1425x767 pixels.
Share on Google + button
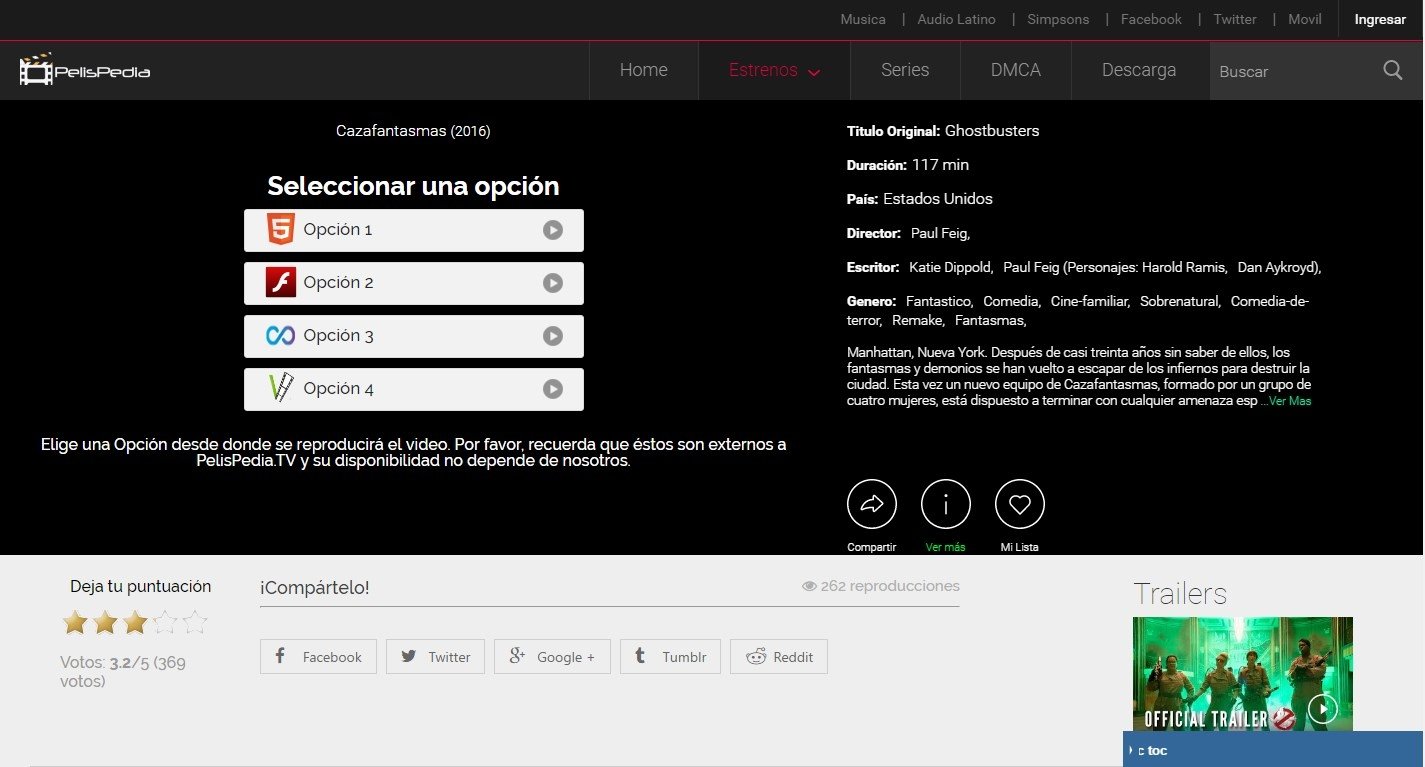(552, 657)
